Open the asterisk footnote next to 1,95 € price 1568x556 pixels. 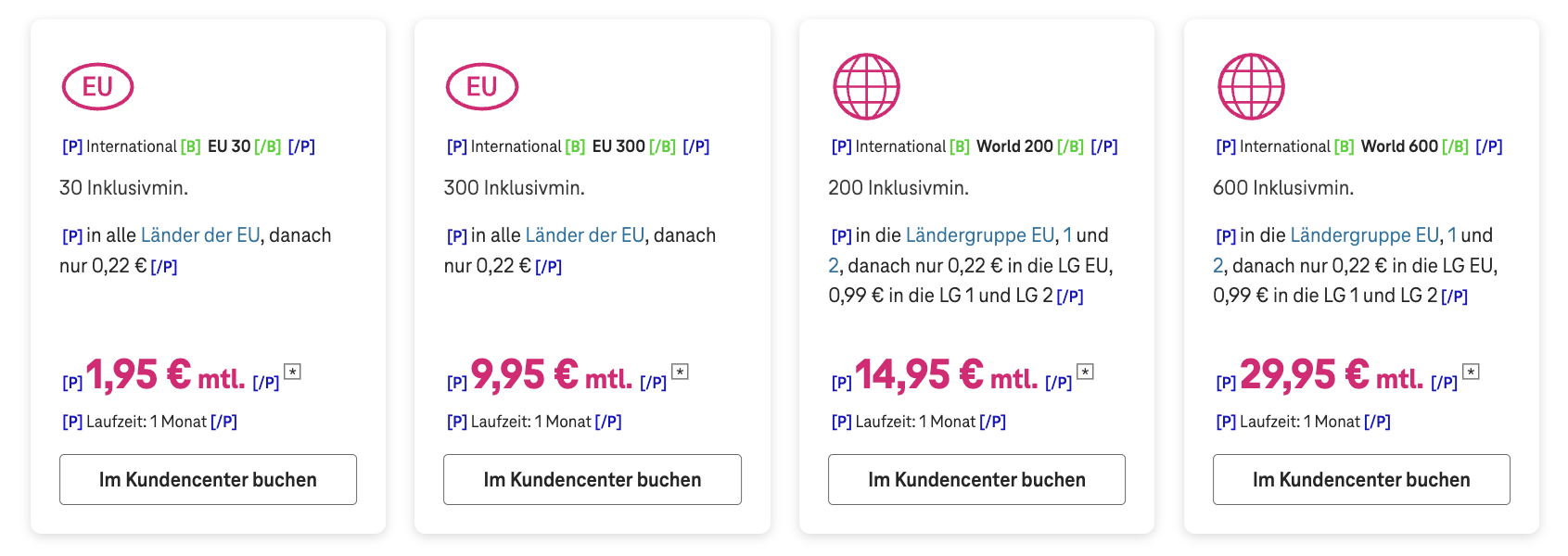point(294,369)
